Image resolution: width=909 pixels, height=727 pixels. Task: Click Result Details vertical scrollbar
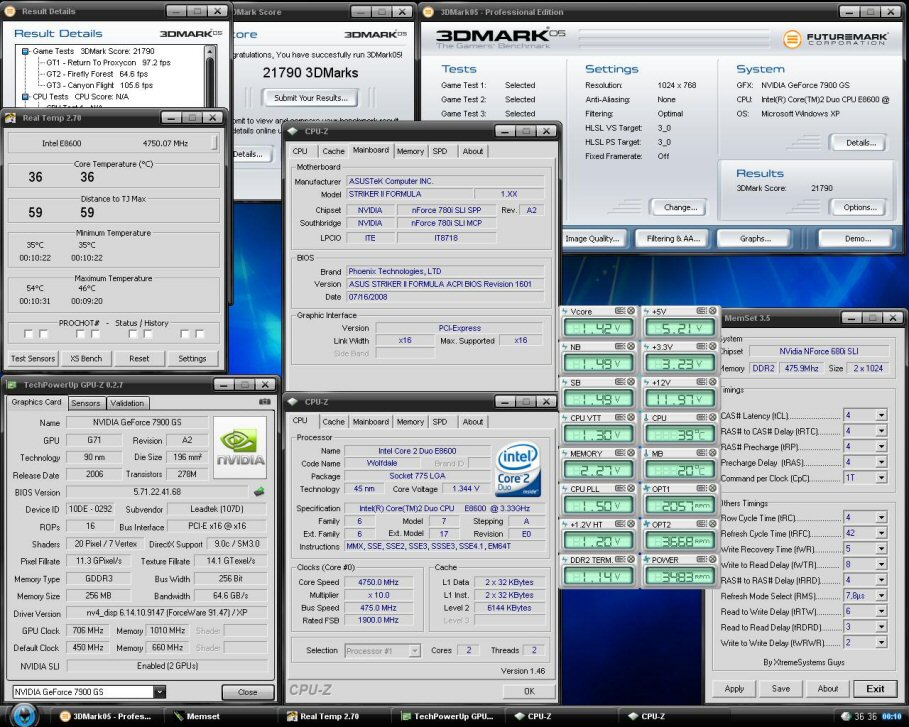click(x=210, y=76)
